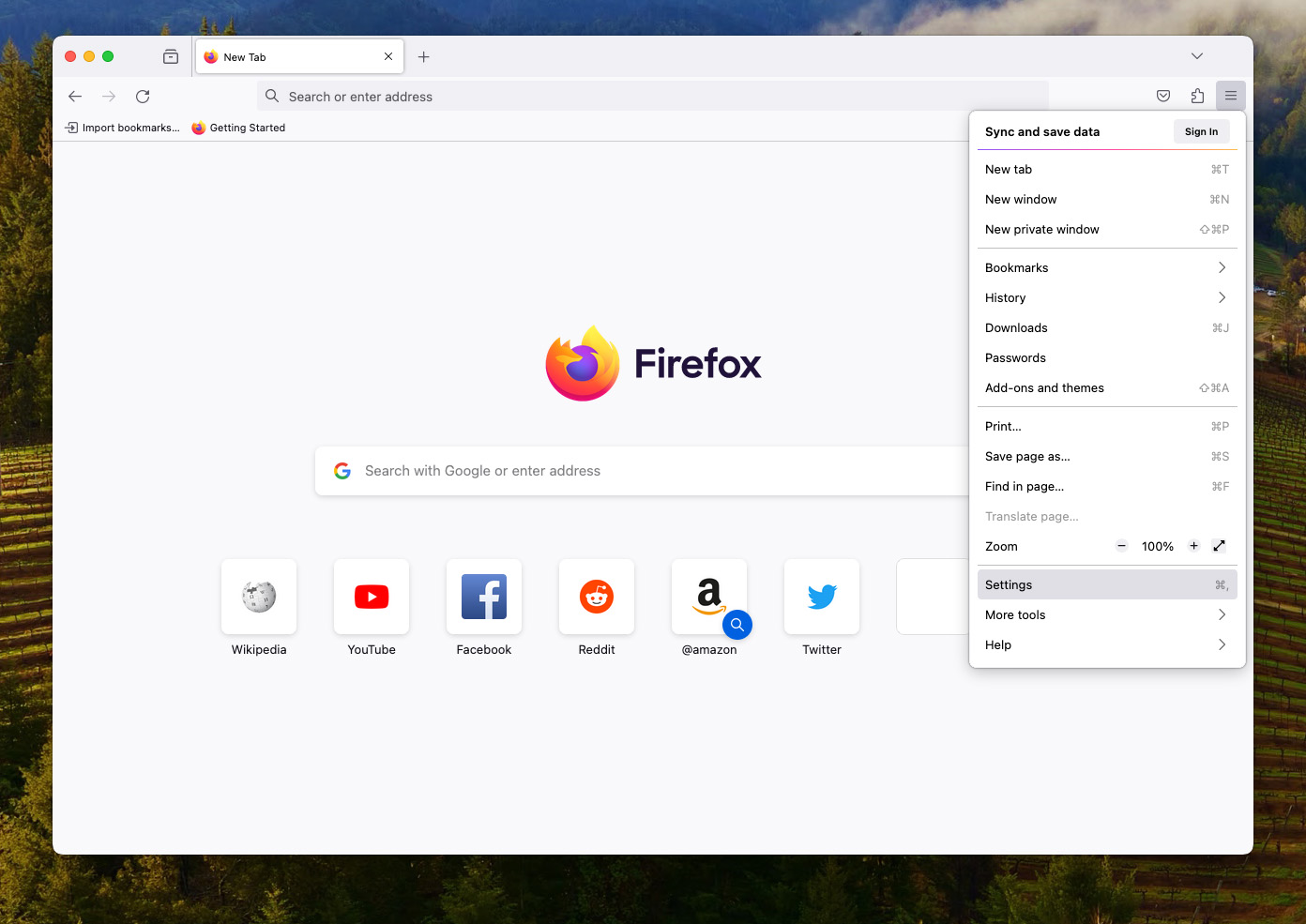
Task: Reset zoom by clicking 100%
Action: click(1158, 547)
